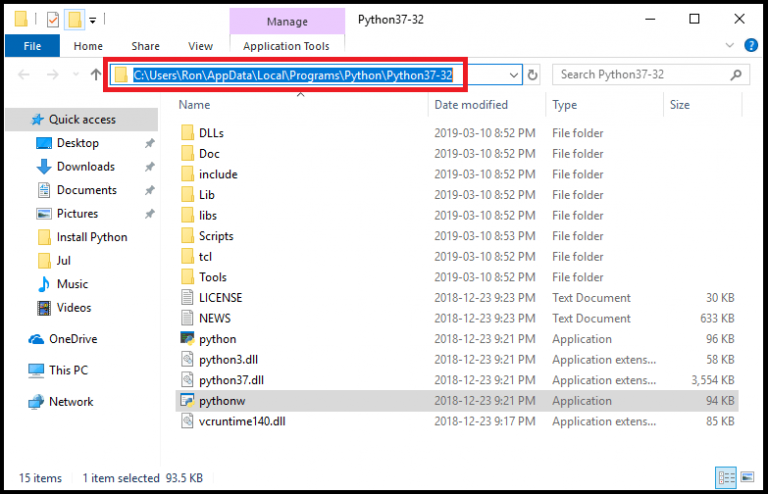Screen dimensions: 768x494
Task: Go back using the Back arrow
Action: (24, 75)
